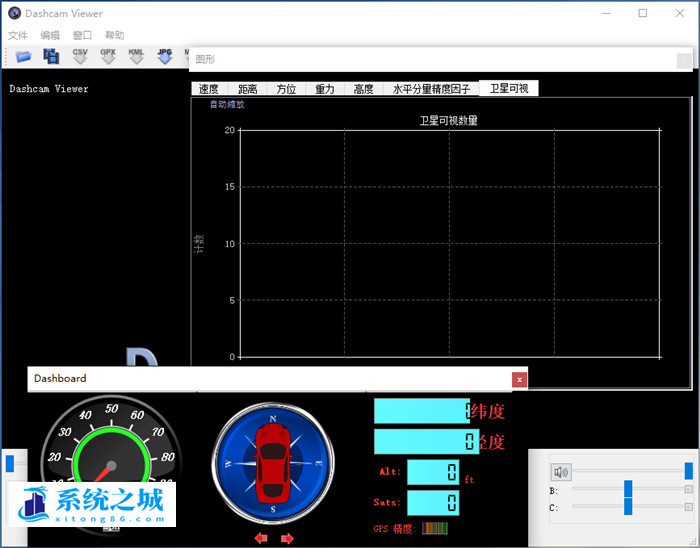Click the Dashcam Viewer text in the video pane
Viewport: 700px width, 548px height.
click(49, 89)
